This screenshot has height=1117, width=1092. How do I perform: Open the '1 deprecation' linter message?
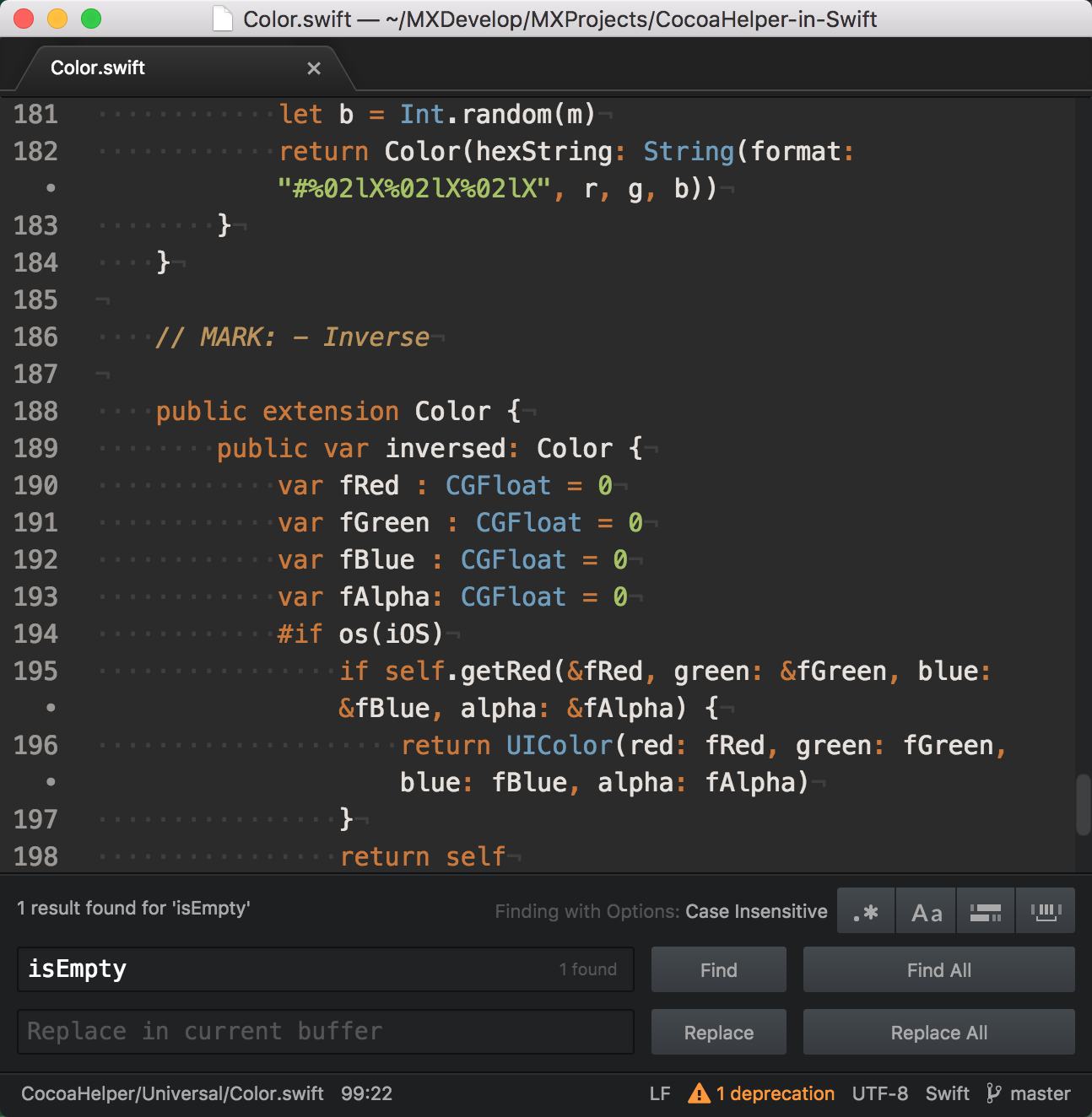776,1094
